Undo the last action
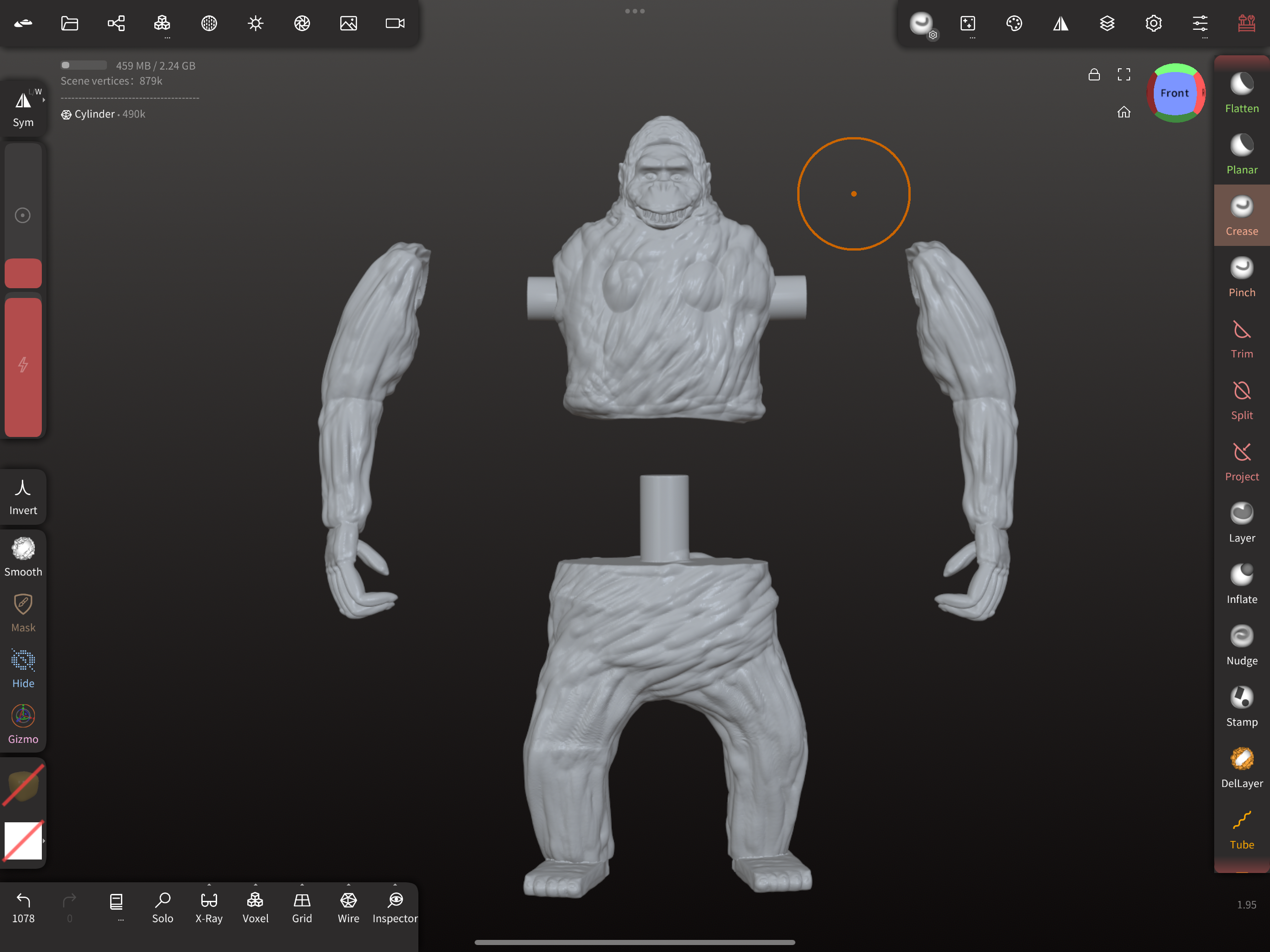This screenshot has height=952, width=1270. (23, 907)
